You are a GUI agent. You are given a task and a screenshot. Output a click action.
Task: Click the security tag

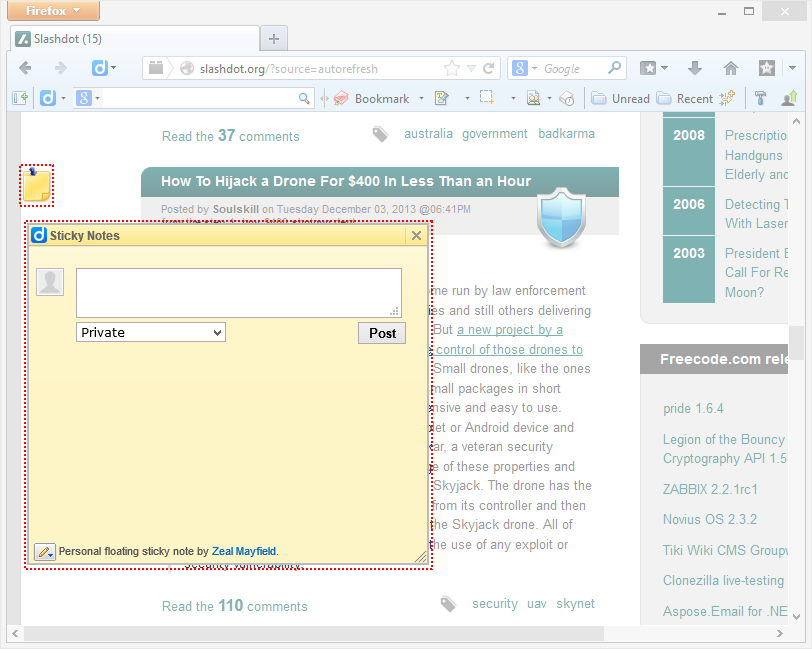pyautogui.click(x=495, y=603)
